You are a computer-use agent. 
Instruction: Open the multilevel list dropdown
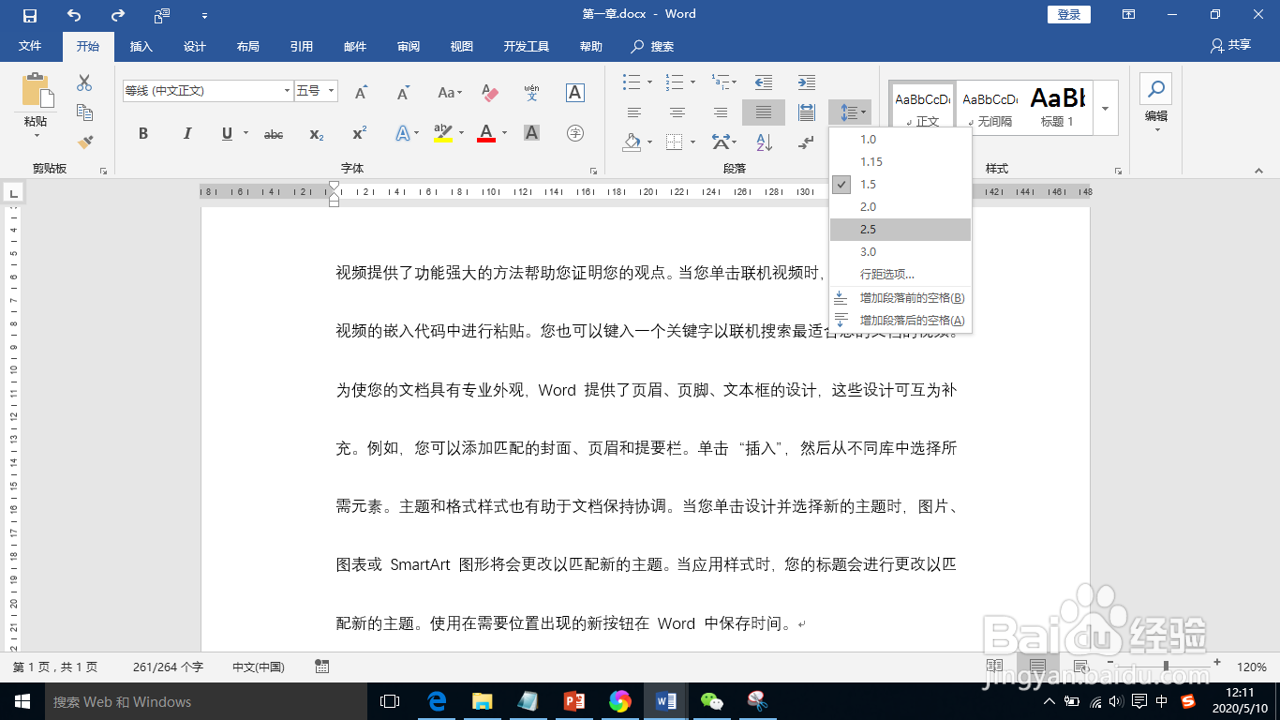tap(734, 82)
